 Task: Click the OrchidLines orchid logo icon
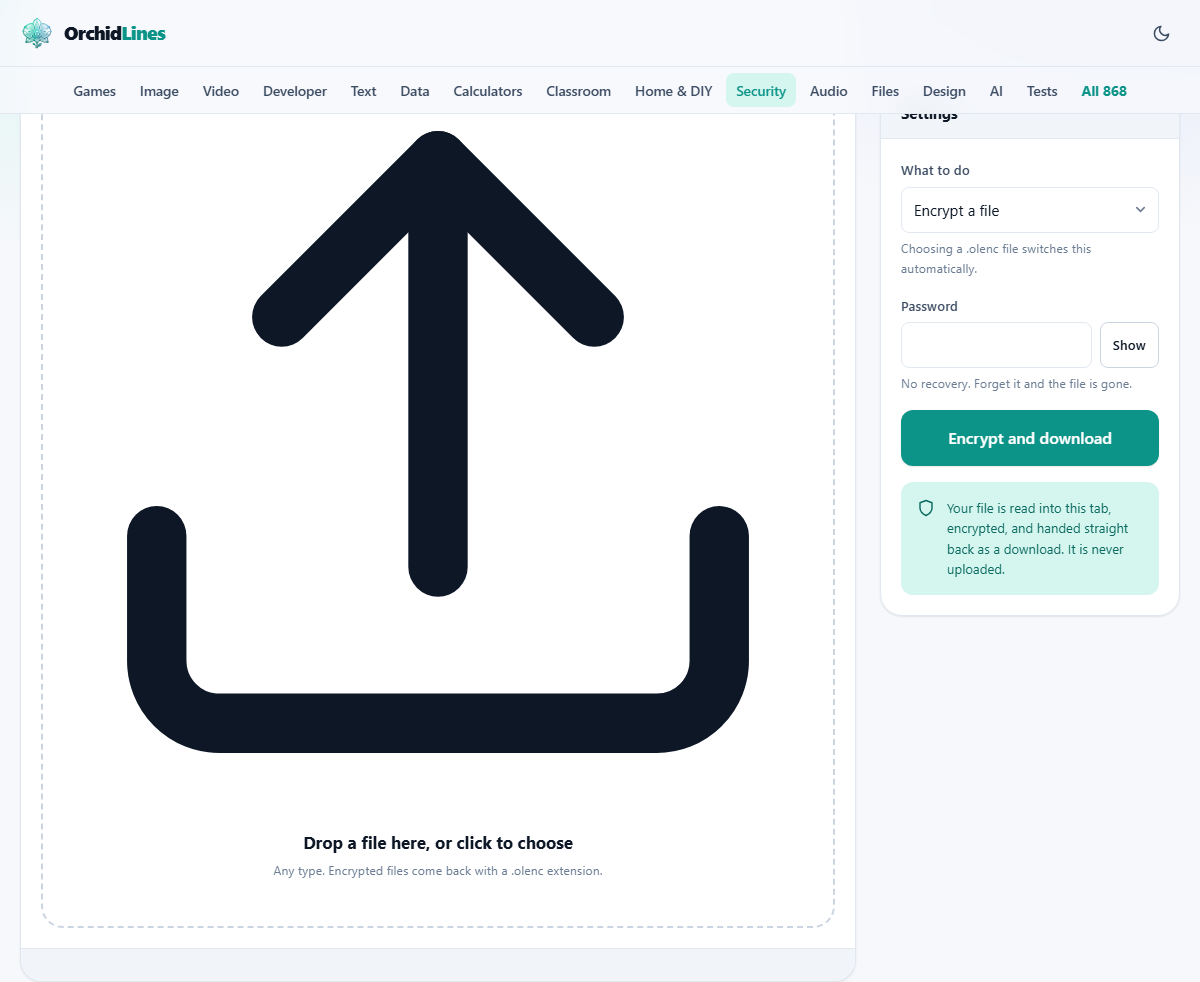point(37,33)
